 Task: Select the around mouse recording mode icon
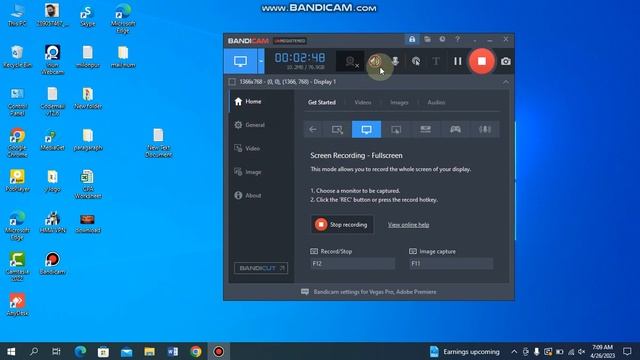pos(396,129)
